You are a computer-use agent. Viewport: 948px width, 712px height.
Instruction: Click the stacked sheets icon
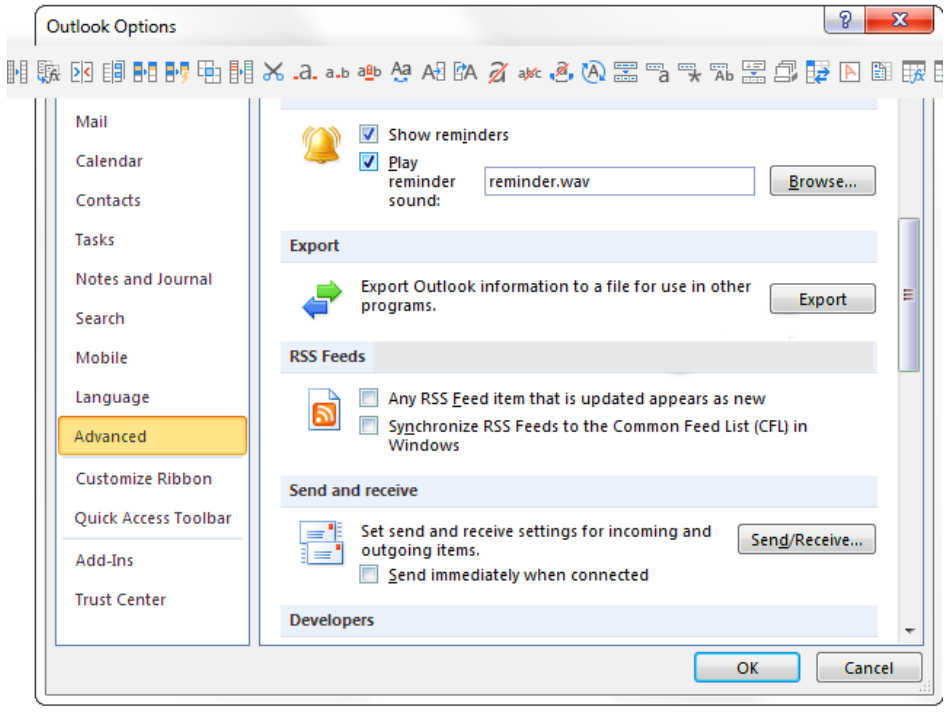coord(785,72)
